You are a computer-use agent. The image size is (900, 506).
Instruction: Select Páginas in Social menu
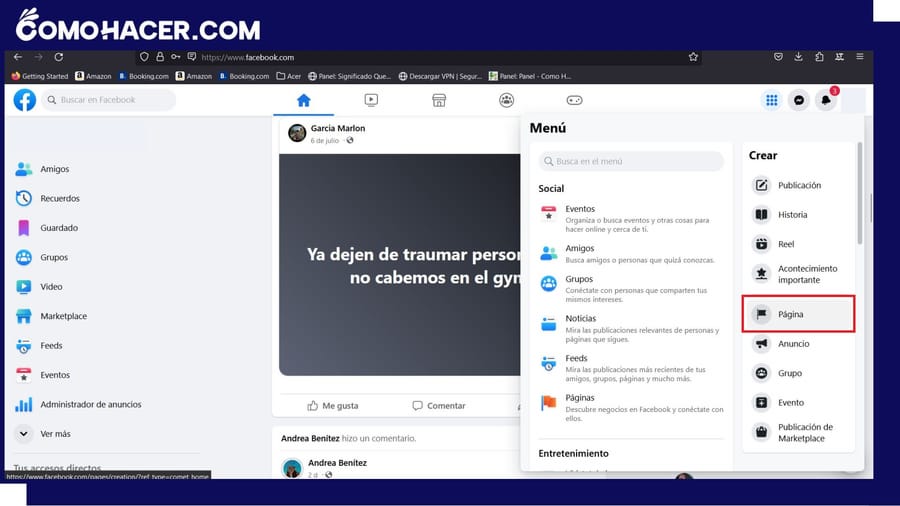coord(631,407)
